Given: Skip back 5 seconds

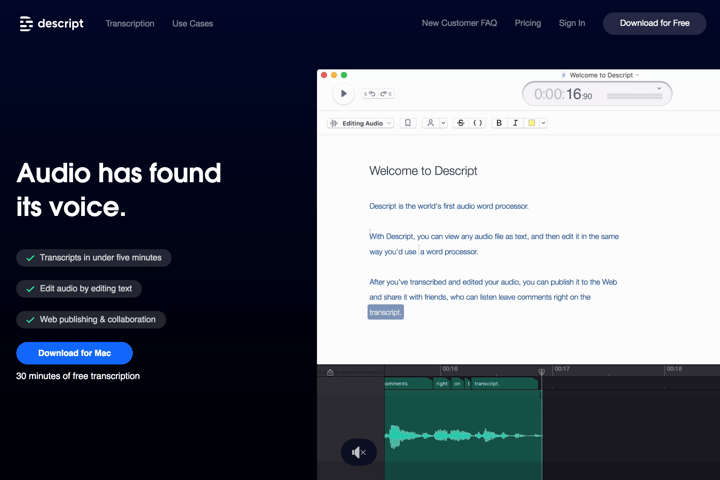Looking at the screenshot, I should click(370, 94).
